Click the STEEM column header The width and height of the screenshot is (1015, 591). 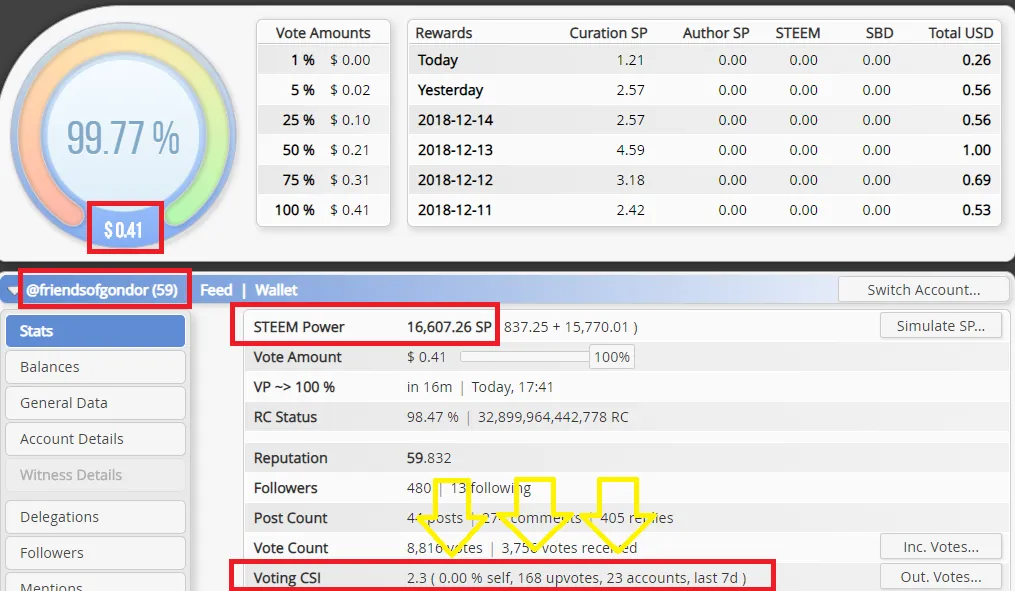tap(798, 33)
